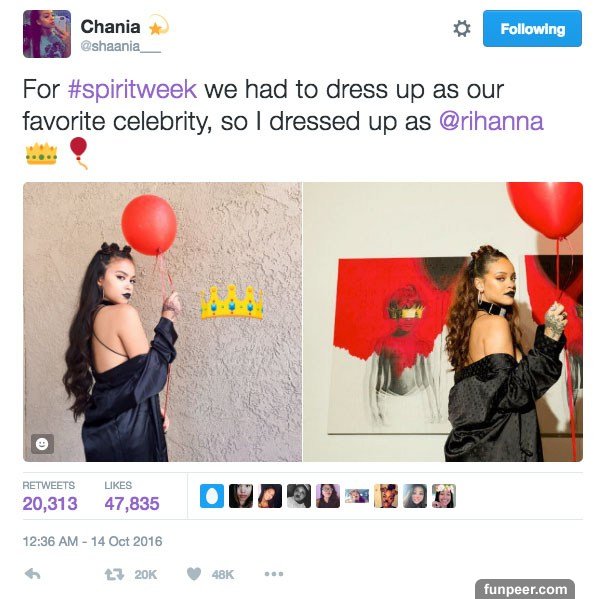Click the funpeer.com watermark
The width and height of the screenshot is (595, 599).
525,589
